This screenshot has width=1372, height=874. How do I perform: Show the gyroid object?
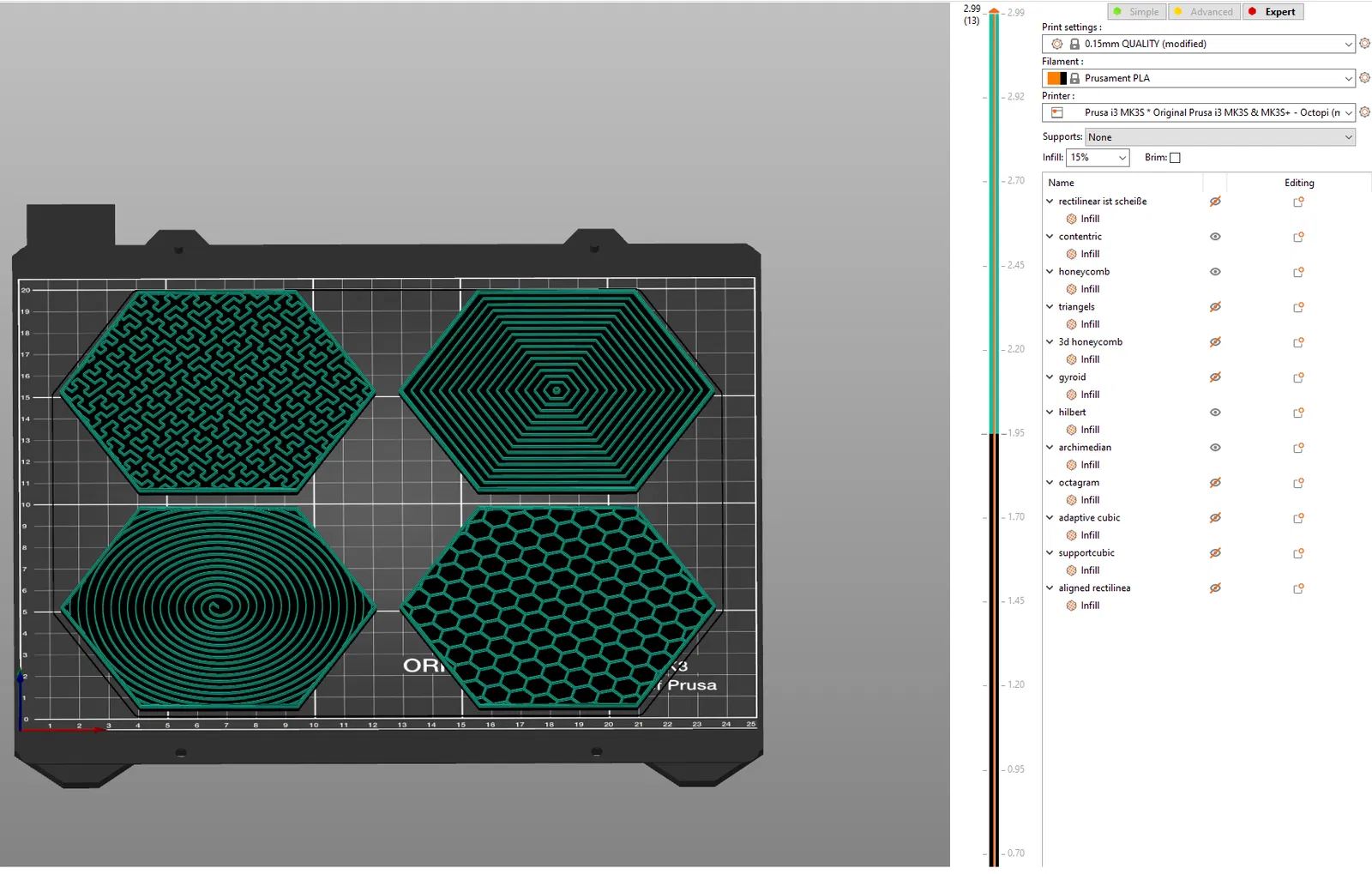1215,377
